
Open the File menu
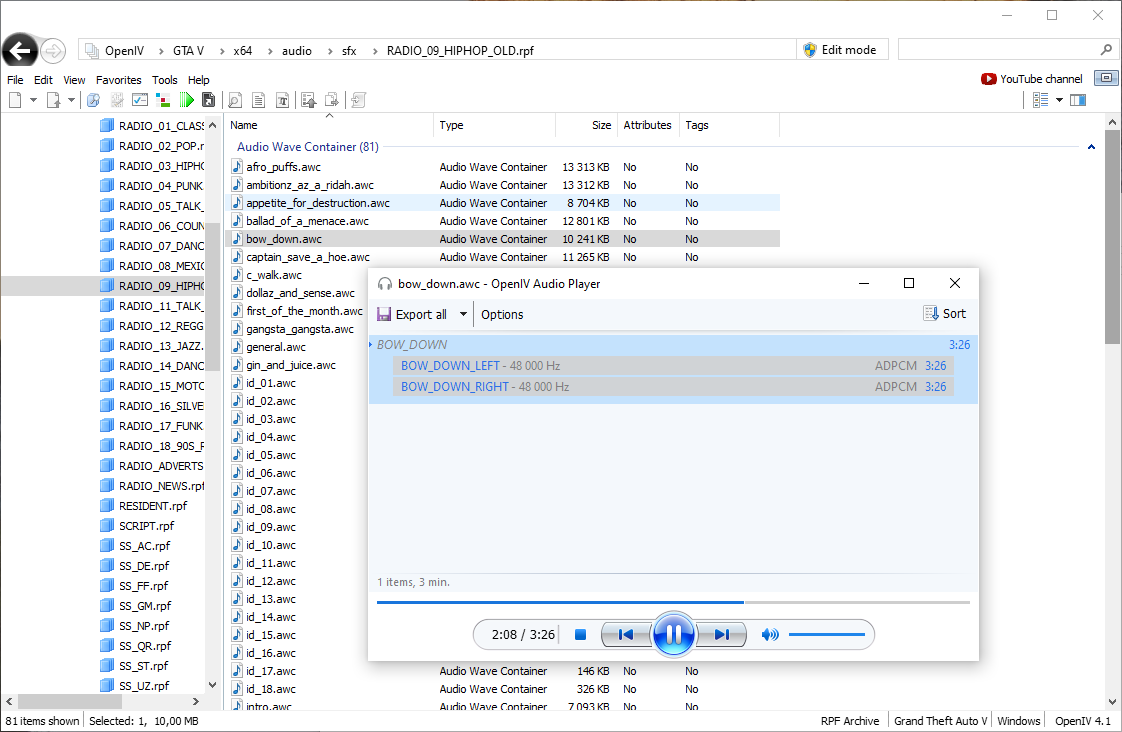(15, 80)
